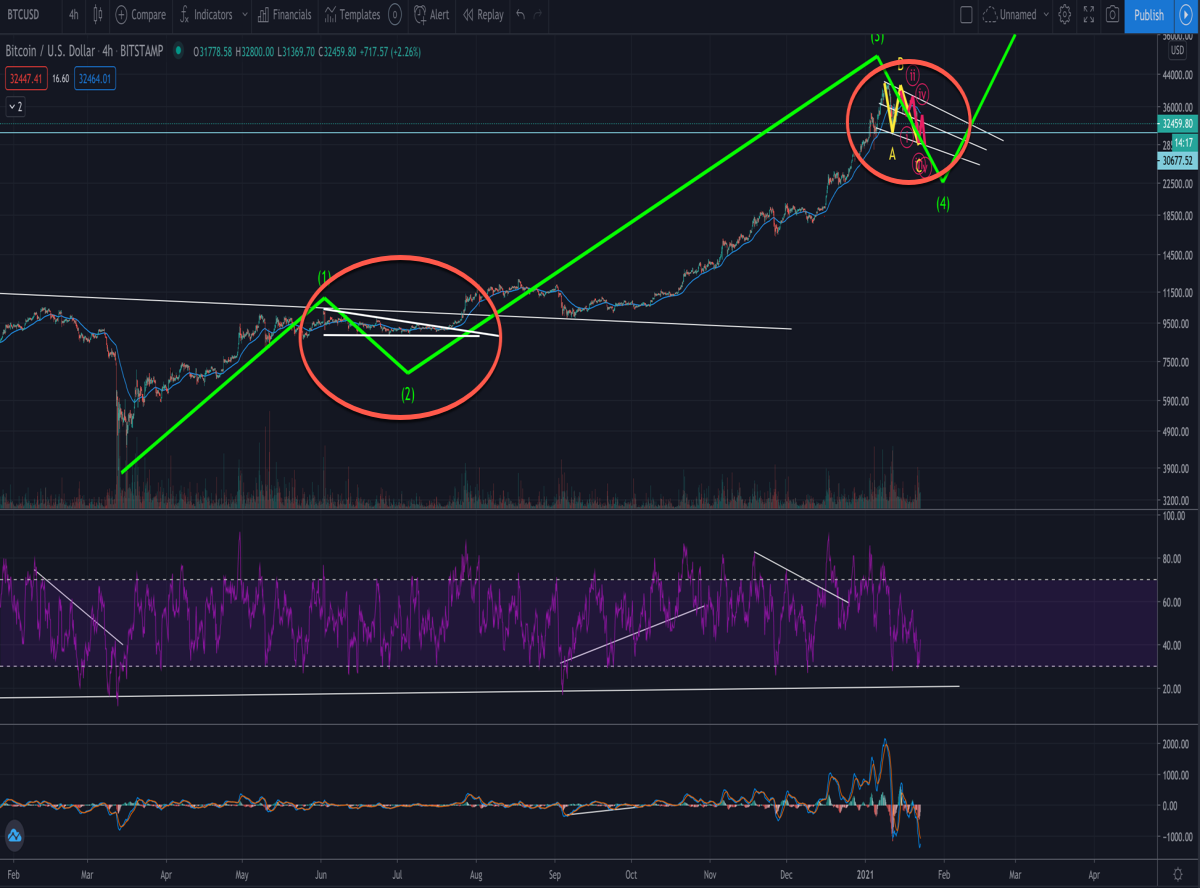Open the Unnamed layout cloud save
This screenshot has width=1200, height=888.
(x=1011, y=15)
